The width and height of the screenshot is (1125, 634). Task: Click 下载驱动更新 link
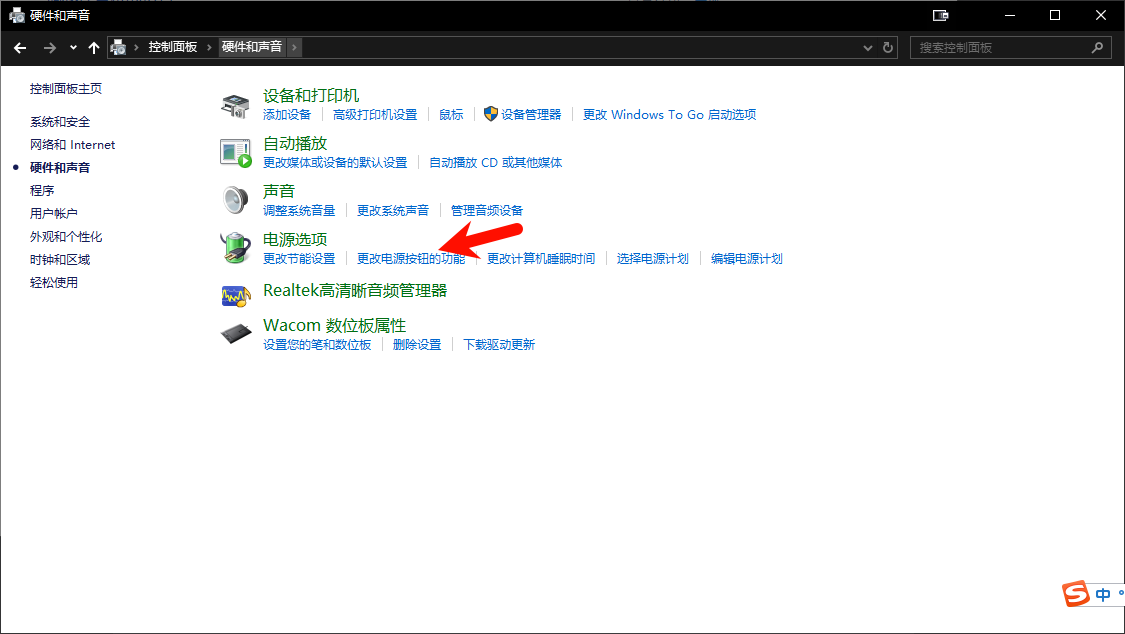click(x=499, y=345)
